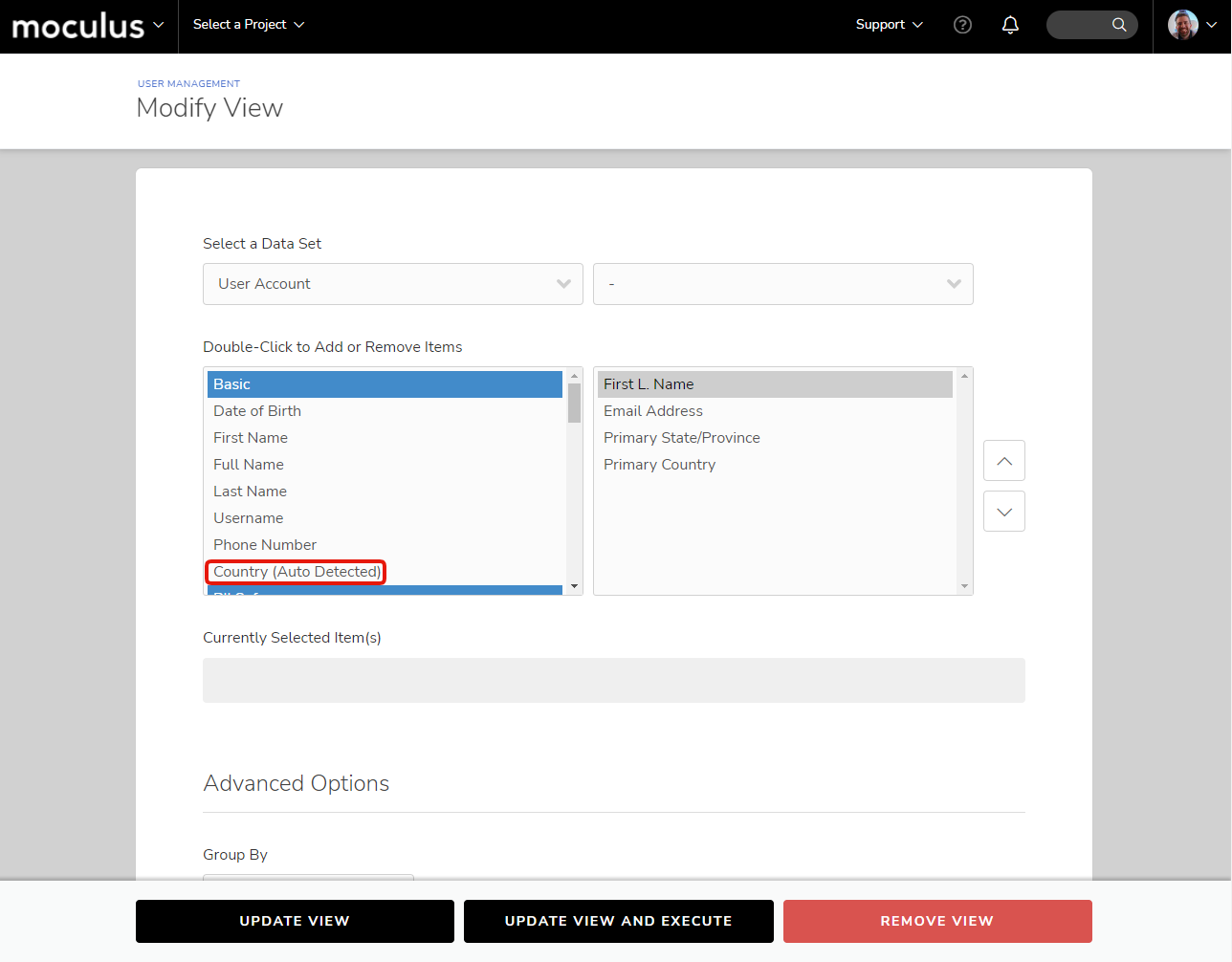Click the user avatar picture
1232x962 pixels.
point(1183,25)
